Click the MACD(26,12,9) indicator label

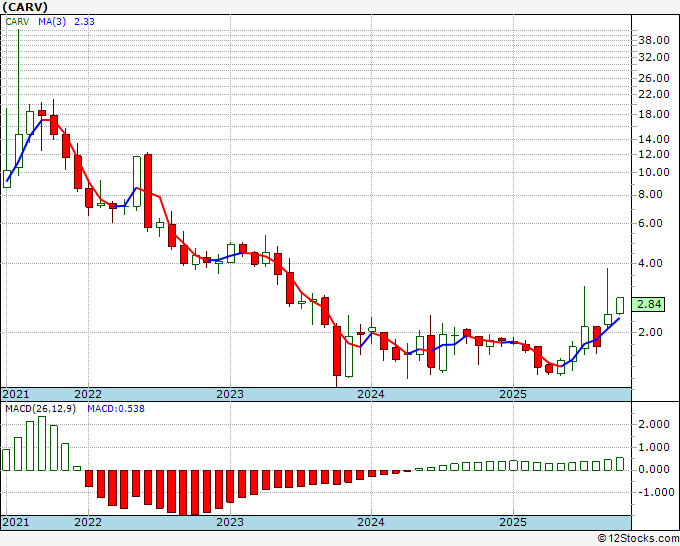tap(40, 409)
